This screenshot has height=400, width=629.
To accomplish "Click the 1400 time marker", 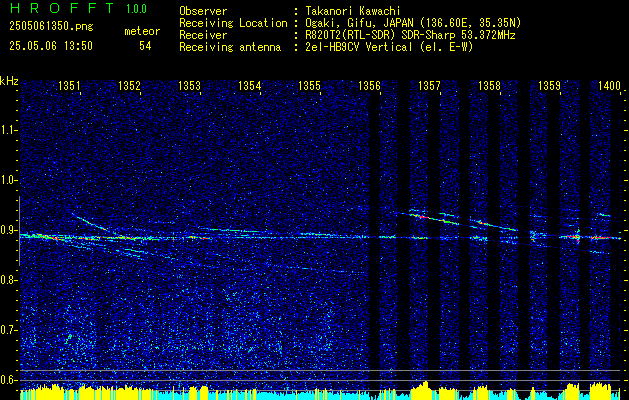I will tap(609, 85).
